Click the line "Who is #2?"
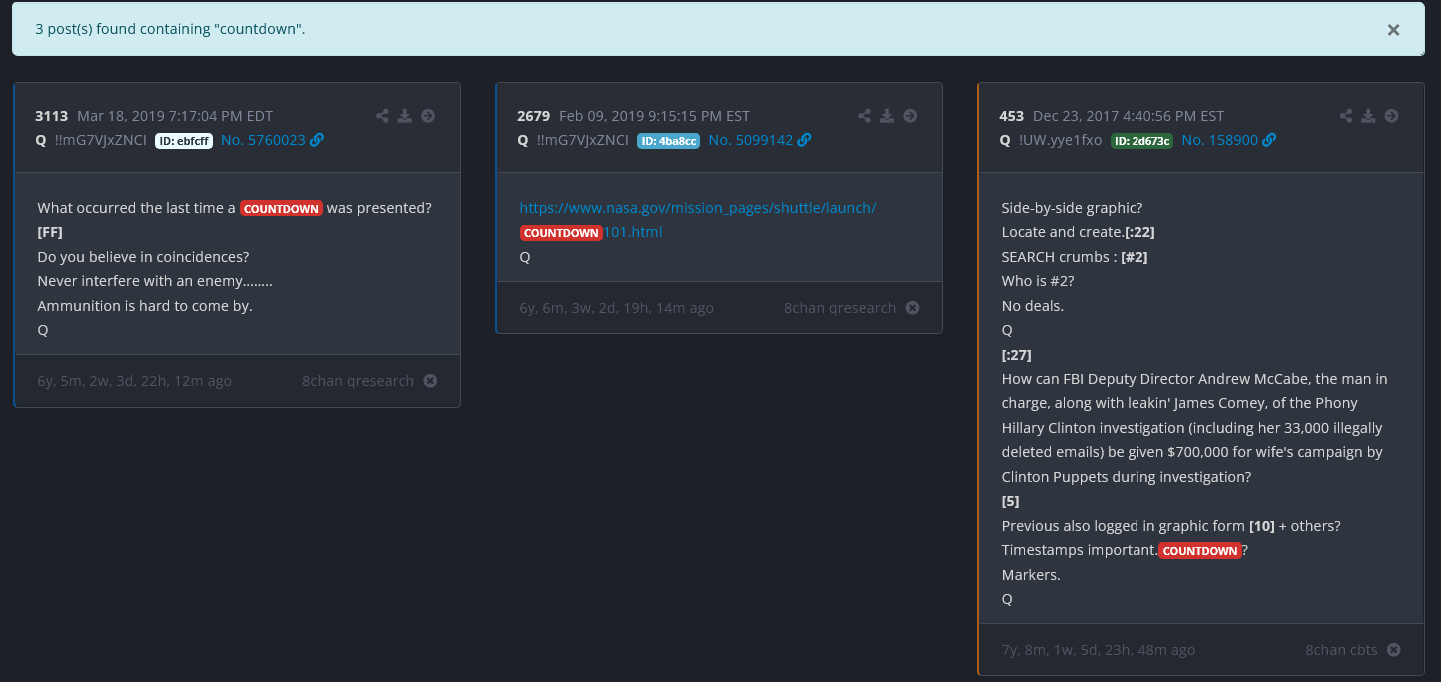1442x682 pixels. pos(1038,282)
